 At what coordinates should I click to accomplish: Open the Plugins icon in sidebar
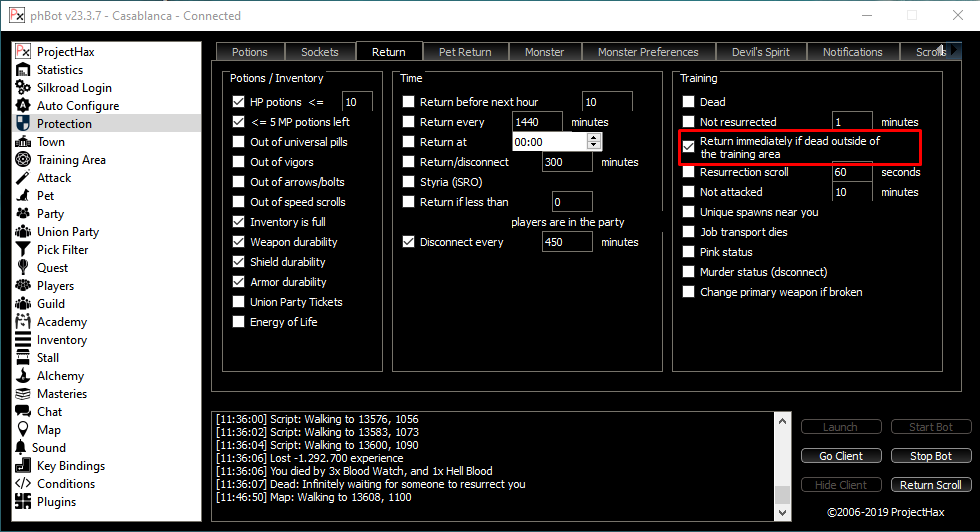(x=23, y=502)
